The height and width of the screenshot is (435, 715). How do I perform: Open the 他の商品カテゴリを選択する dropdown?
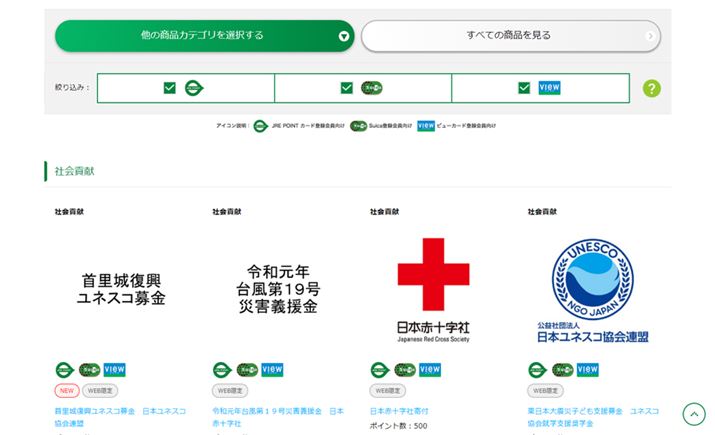pyautogui.click(x=204, y=36)
